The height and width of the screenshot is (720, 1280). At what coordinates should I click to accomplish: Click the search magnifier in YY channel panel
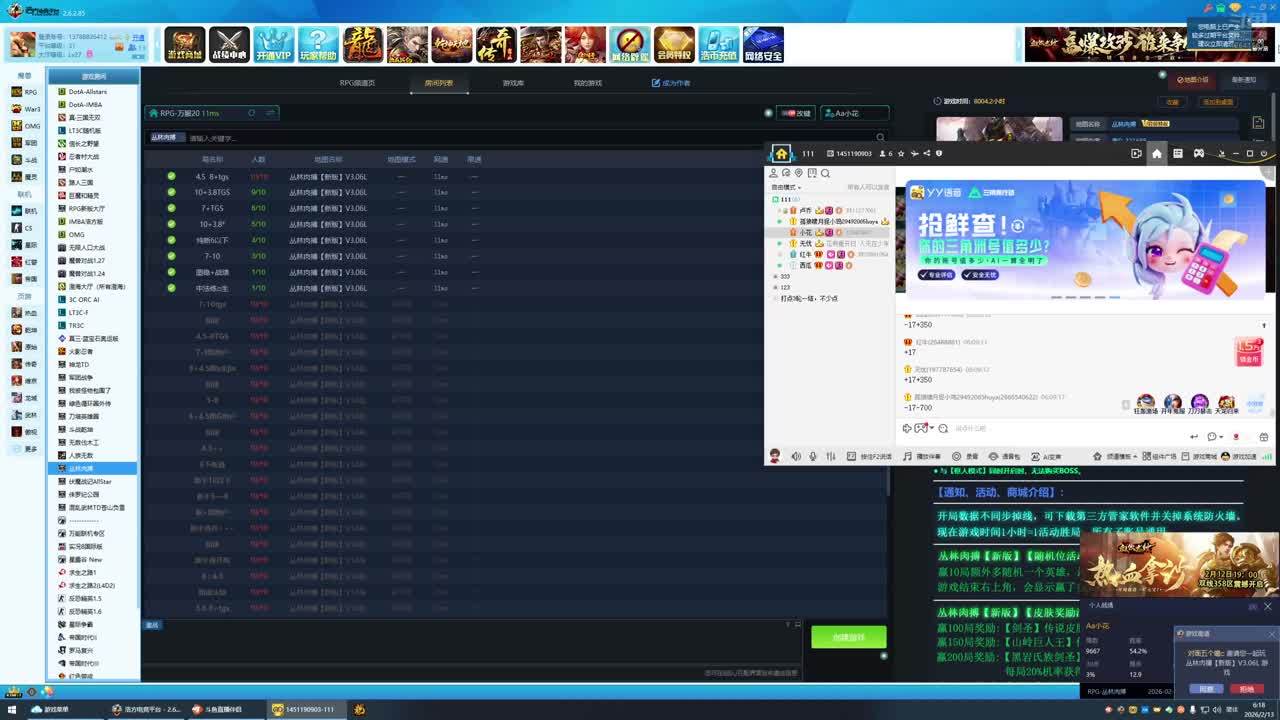coord(825,173)
